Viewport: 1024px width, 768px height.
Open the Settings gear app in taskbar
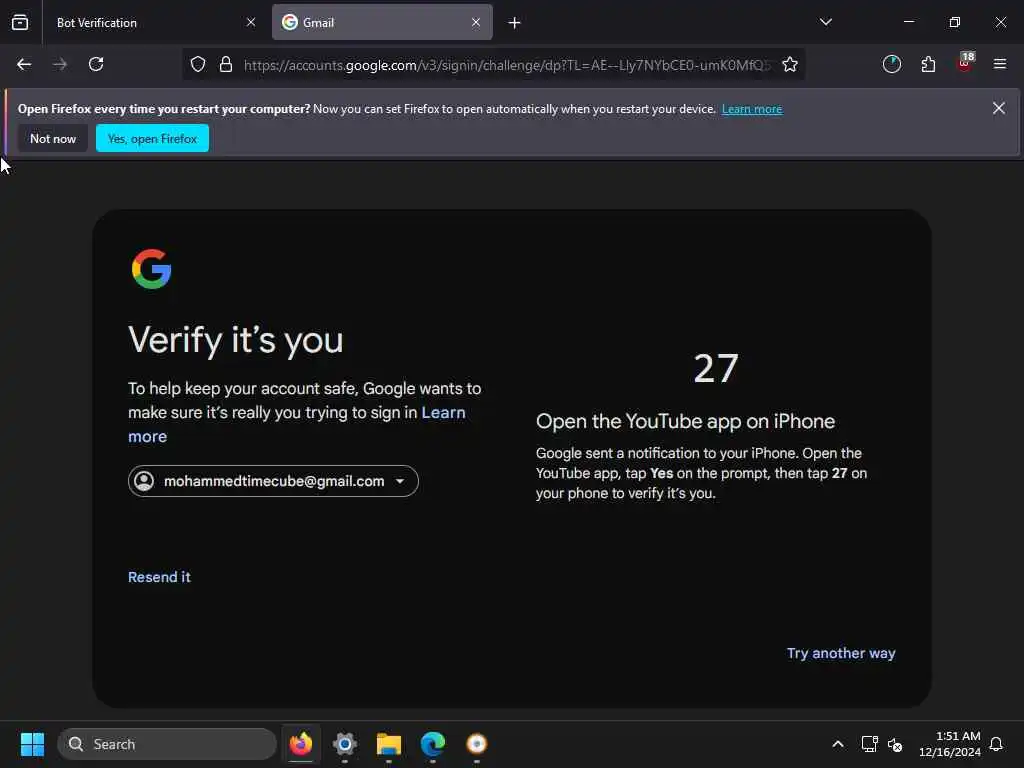(x=345, y=744)
